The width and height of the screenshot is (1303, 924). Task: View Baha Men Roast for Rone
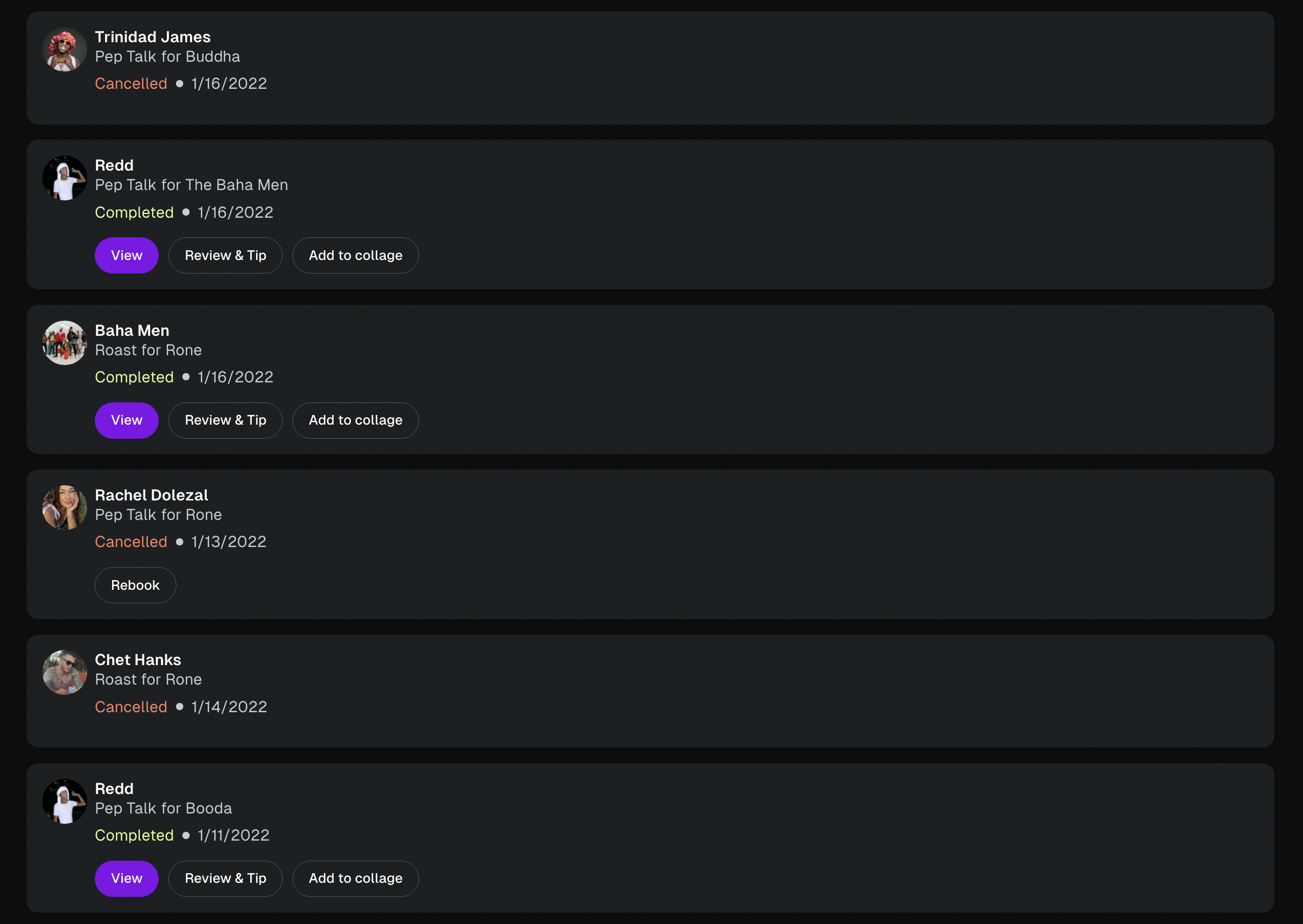[x=126, y=420]
